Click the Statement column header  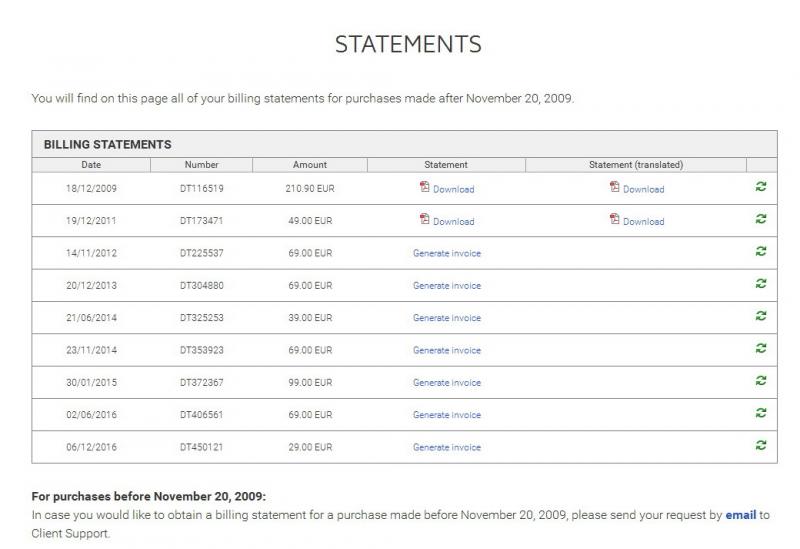point(446,165)
